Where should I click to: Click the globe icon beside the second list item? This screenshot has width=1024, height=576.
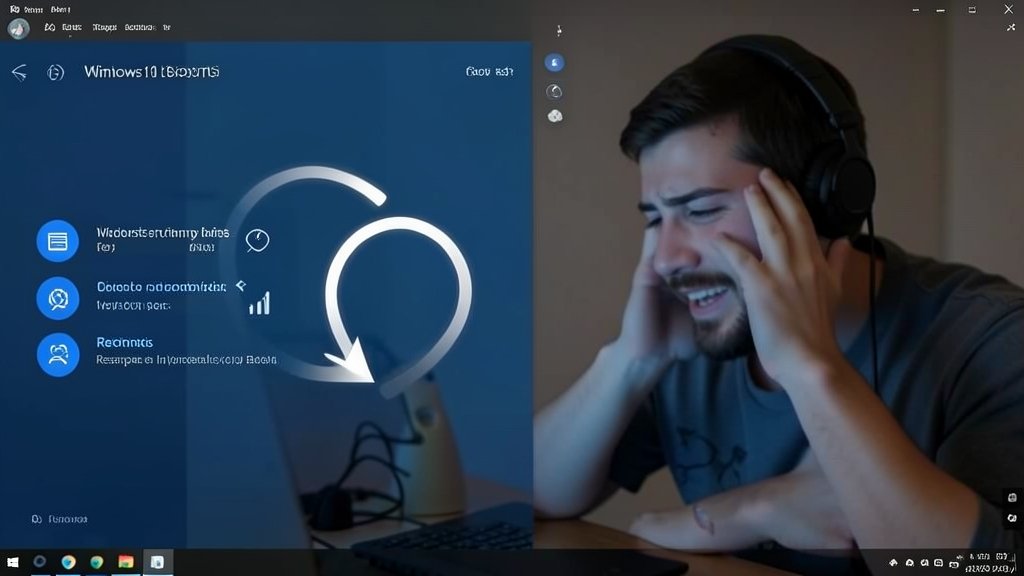57,297
